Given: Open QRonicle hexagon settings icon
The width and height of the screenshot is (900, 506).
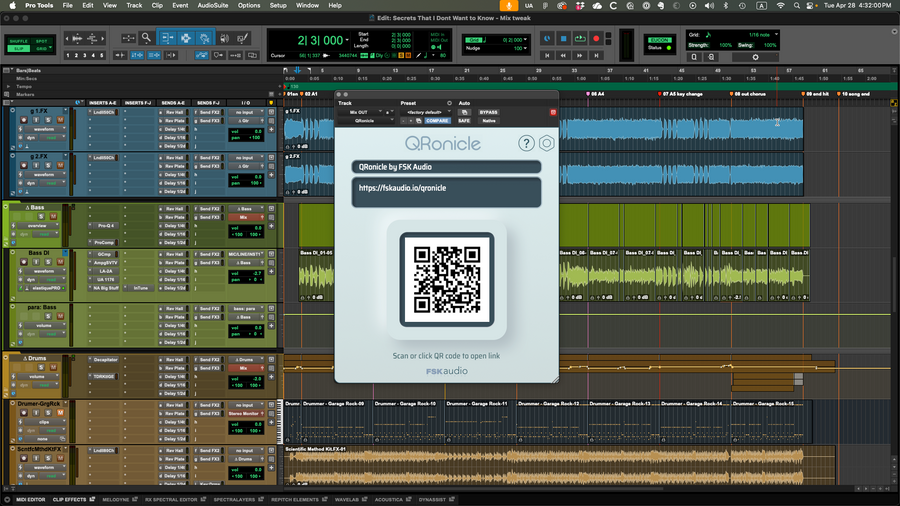Looking at the screenshot, I should point(546,143).
